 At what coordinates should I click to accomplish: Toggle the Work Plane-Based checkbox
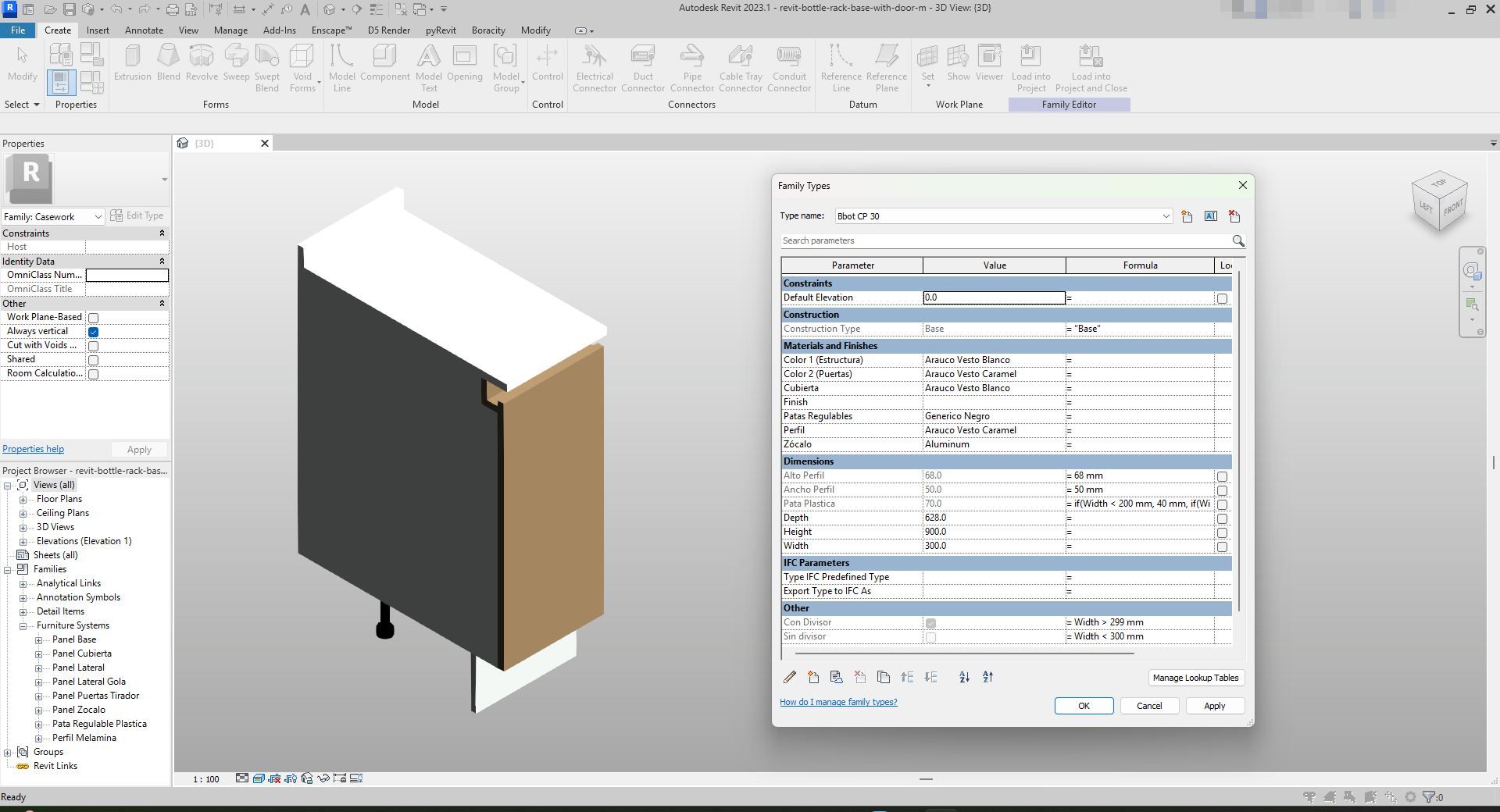[94, 318]
